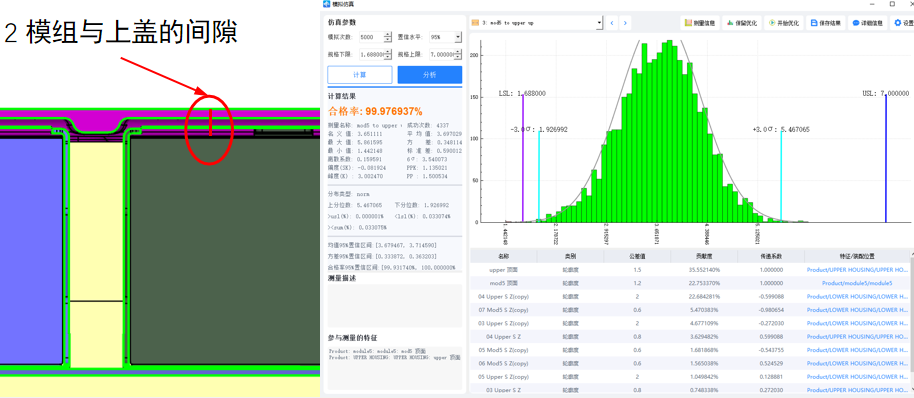Open LOWER HOUSING link in '07 Mod5 S Z(copy)' row
This screenshot has width=914, height=398.
click(857, 310)
